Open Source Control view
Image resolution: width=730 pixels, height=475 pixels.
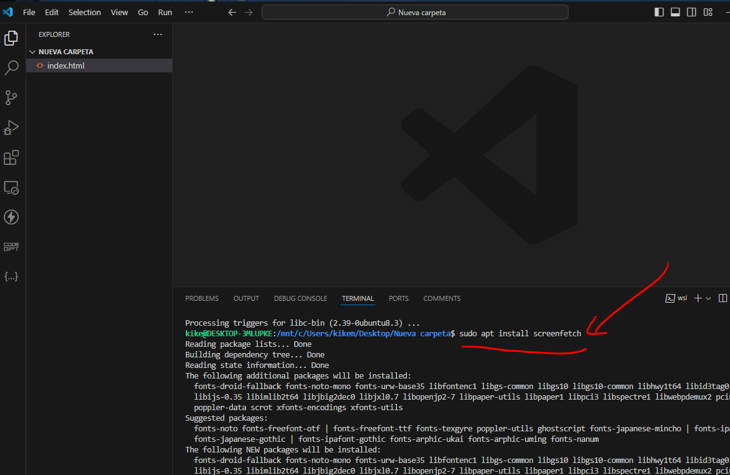coord(12,98)
